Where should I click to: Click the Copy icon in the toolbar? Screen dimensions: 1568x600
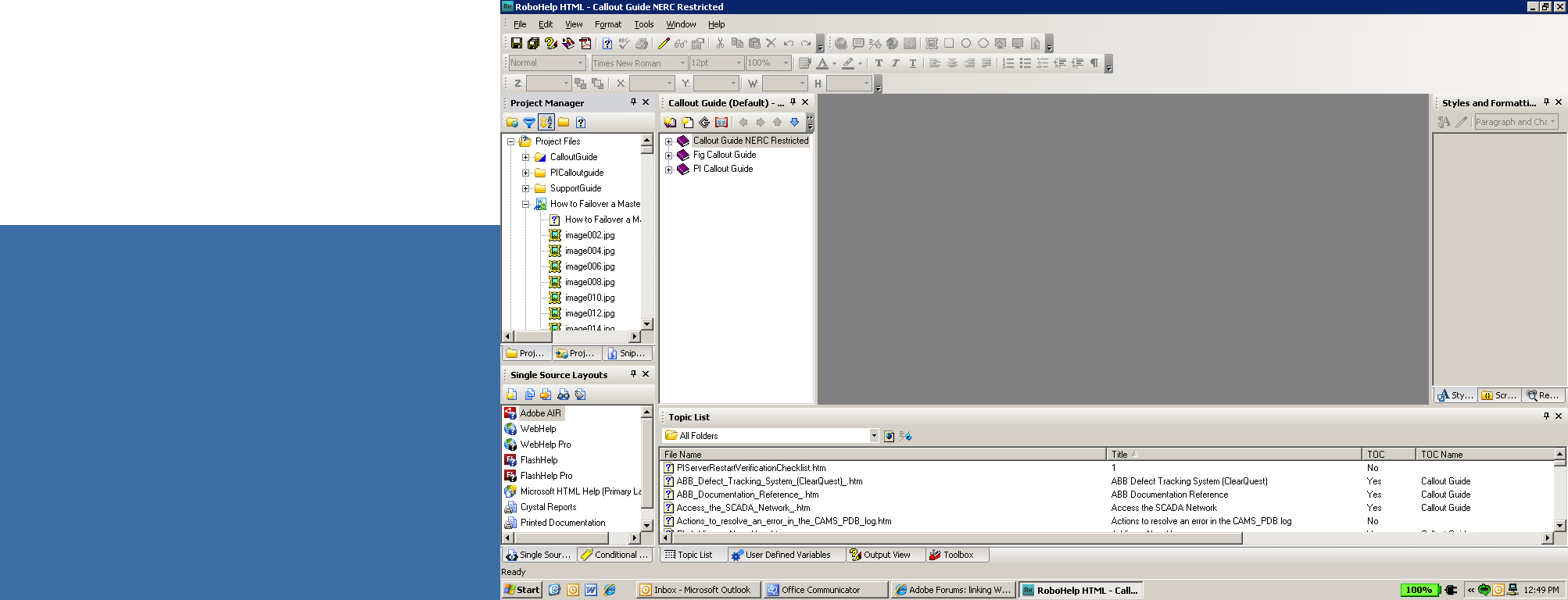point(737,44)
